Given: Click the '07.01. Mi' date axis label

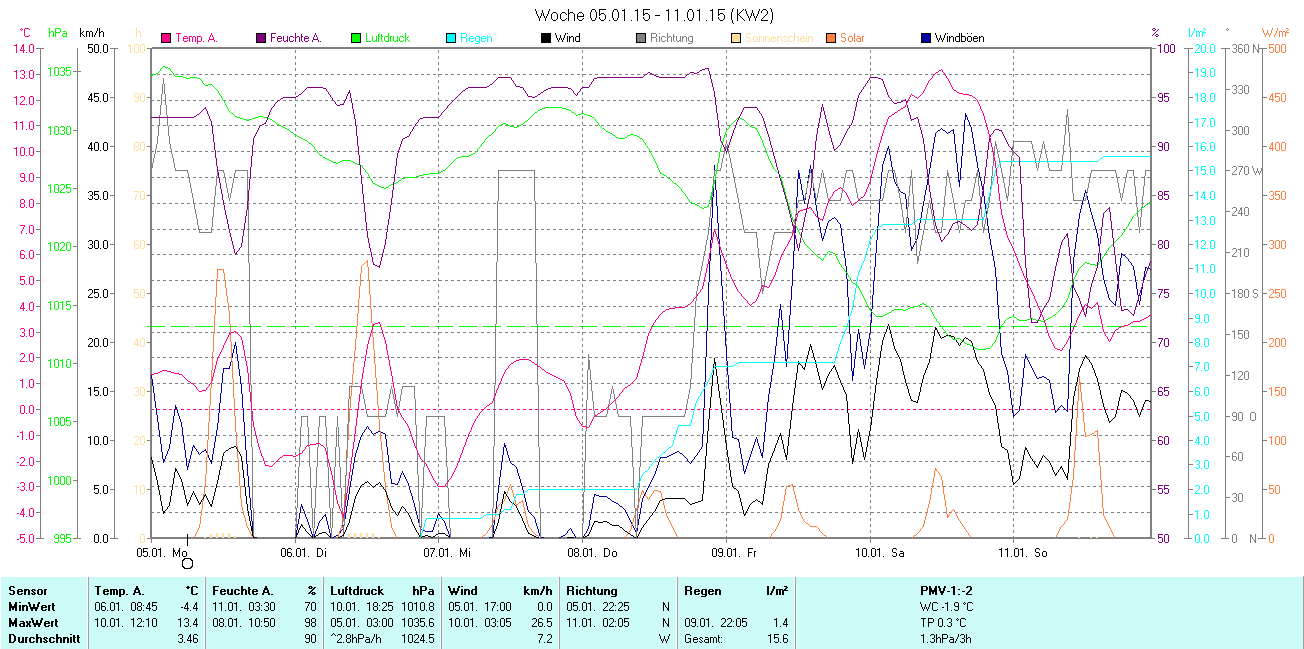Looking at the screenshot, I should pyautogui.click(x=447, y=551).
